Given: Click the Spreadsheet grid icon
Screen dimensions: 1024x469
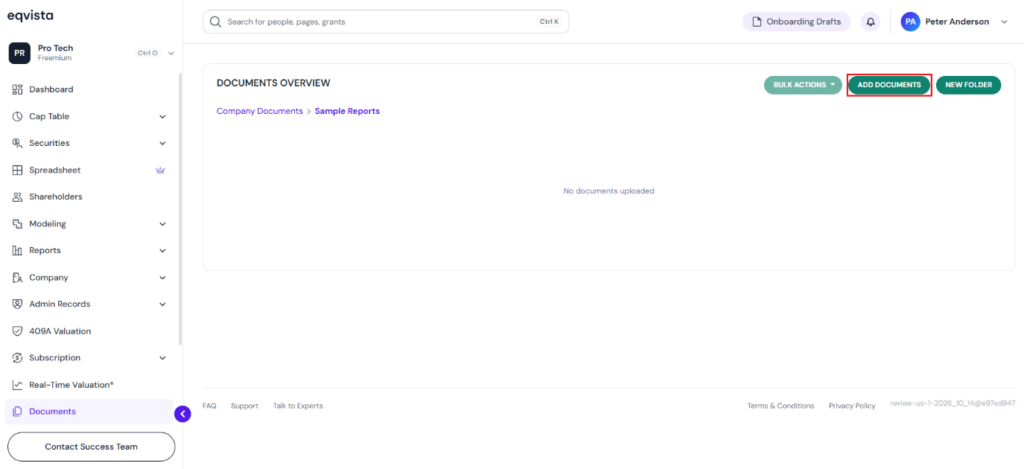Looking at the screenshot, I should coord(18,170).
